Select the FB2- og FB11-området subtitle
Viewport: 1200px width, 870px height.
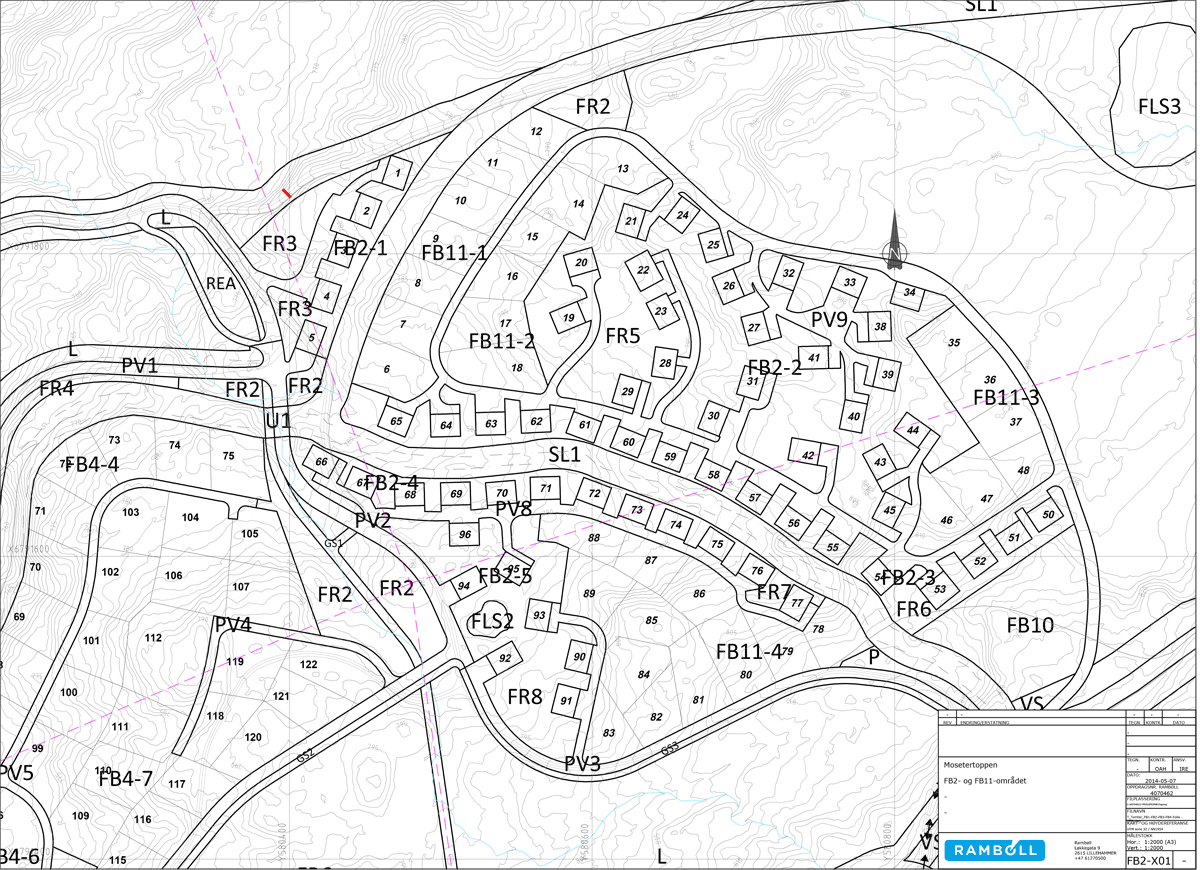[983, 779]
